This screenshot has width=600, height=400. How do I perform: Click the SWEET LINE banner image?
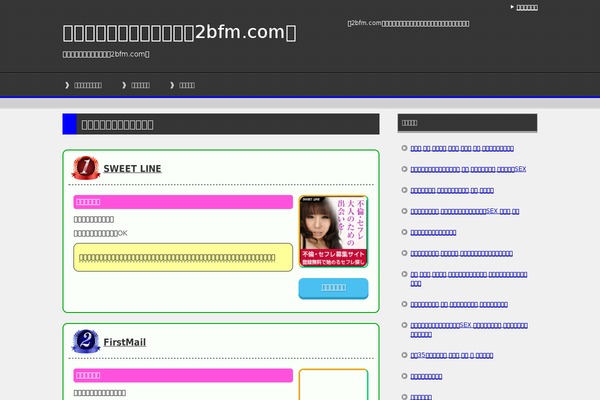(x=333, y=231)
